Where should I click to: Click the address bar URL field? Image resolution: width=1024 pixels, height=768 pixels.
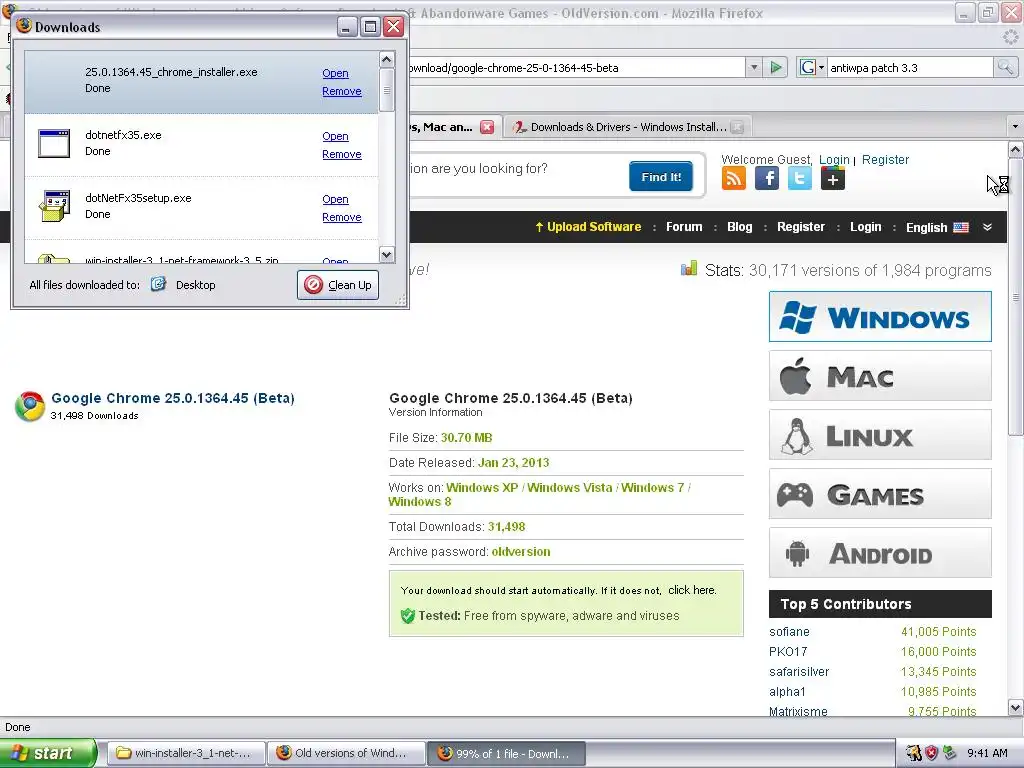575,67
